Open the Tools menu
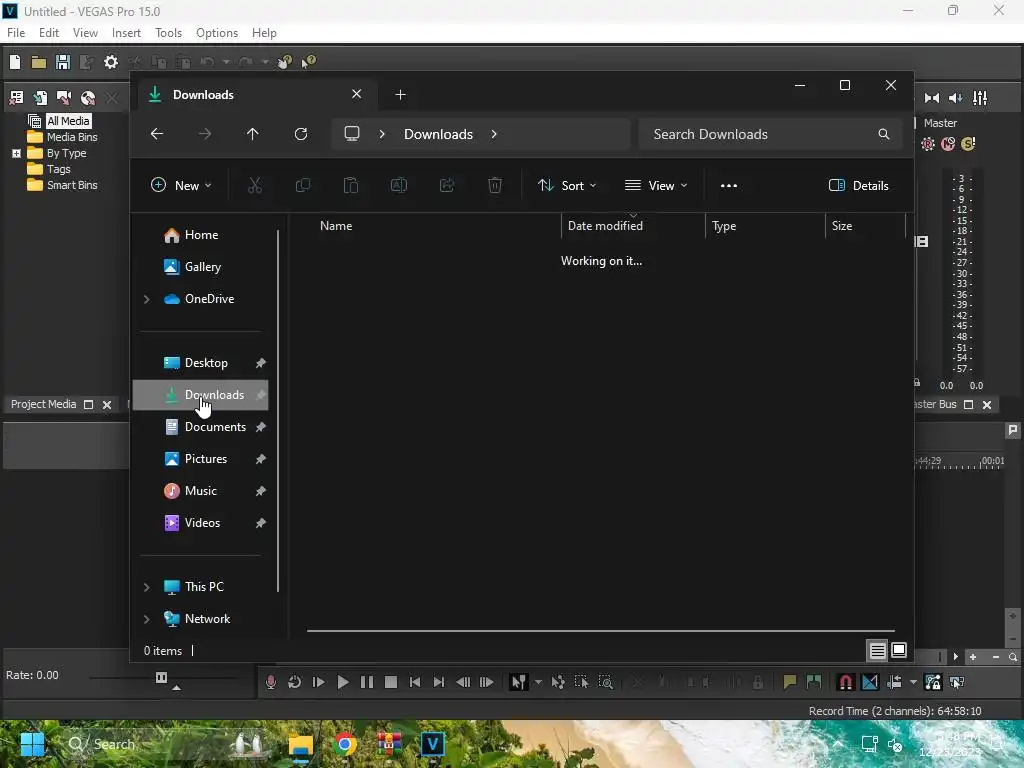Screen dimensions: 1024x768 pyautogui.click(x=168, y=33)
